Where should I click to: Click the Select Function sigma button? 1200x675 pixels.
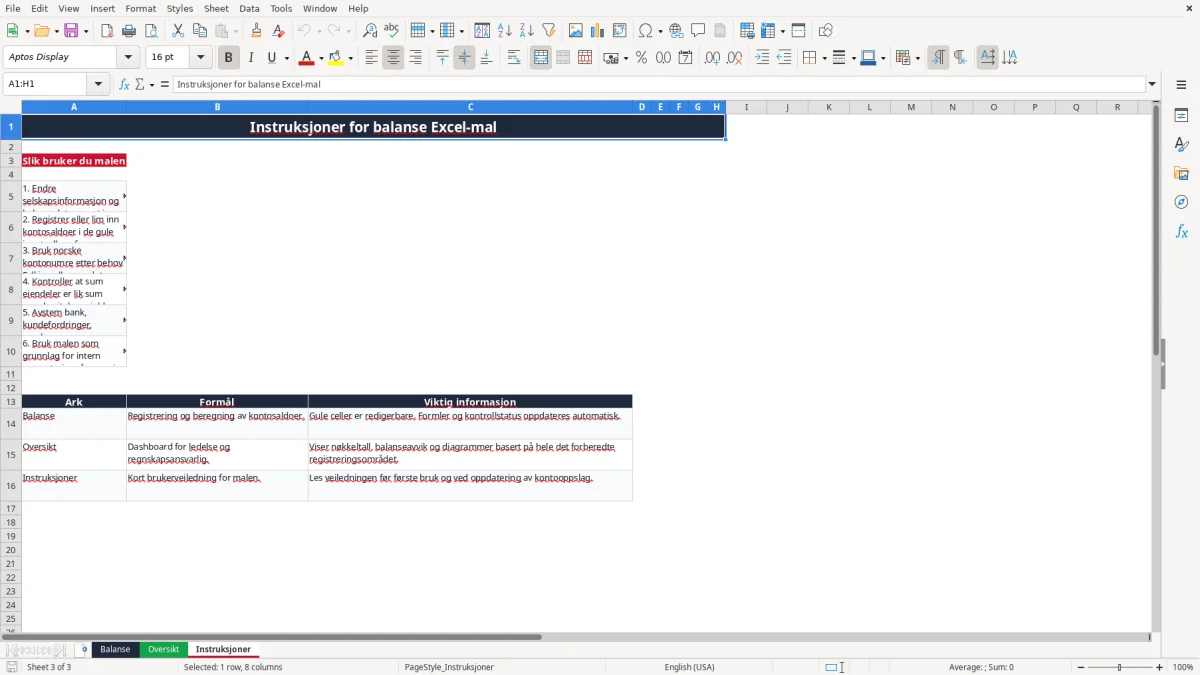point(139,85)
